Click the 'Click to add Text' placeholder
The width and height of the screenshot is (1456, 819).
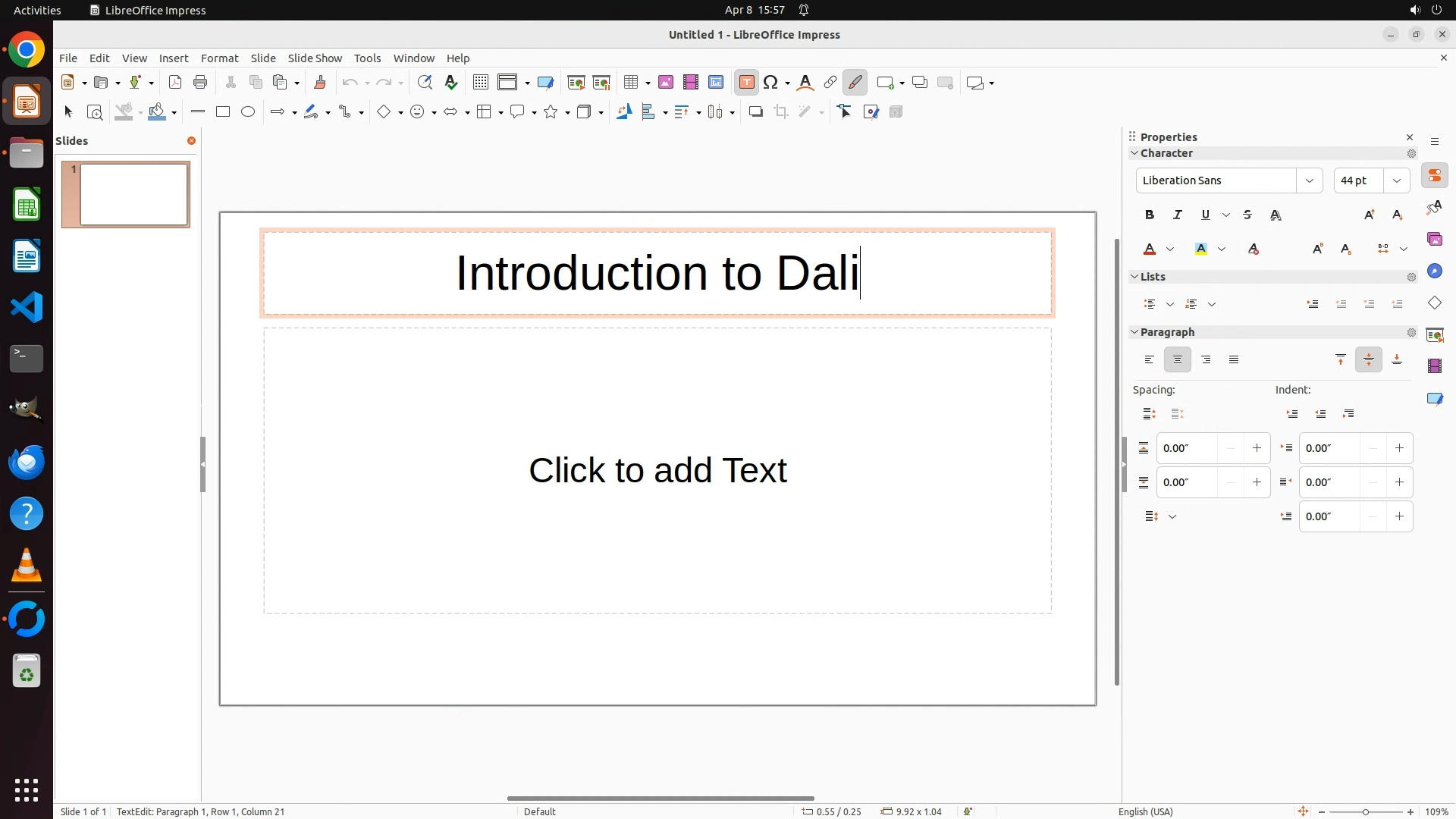[657, 470]
